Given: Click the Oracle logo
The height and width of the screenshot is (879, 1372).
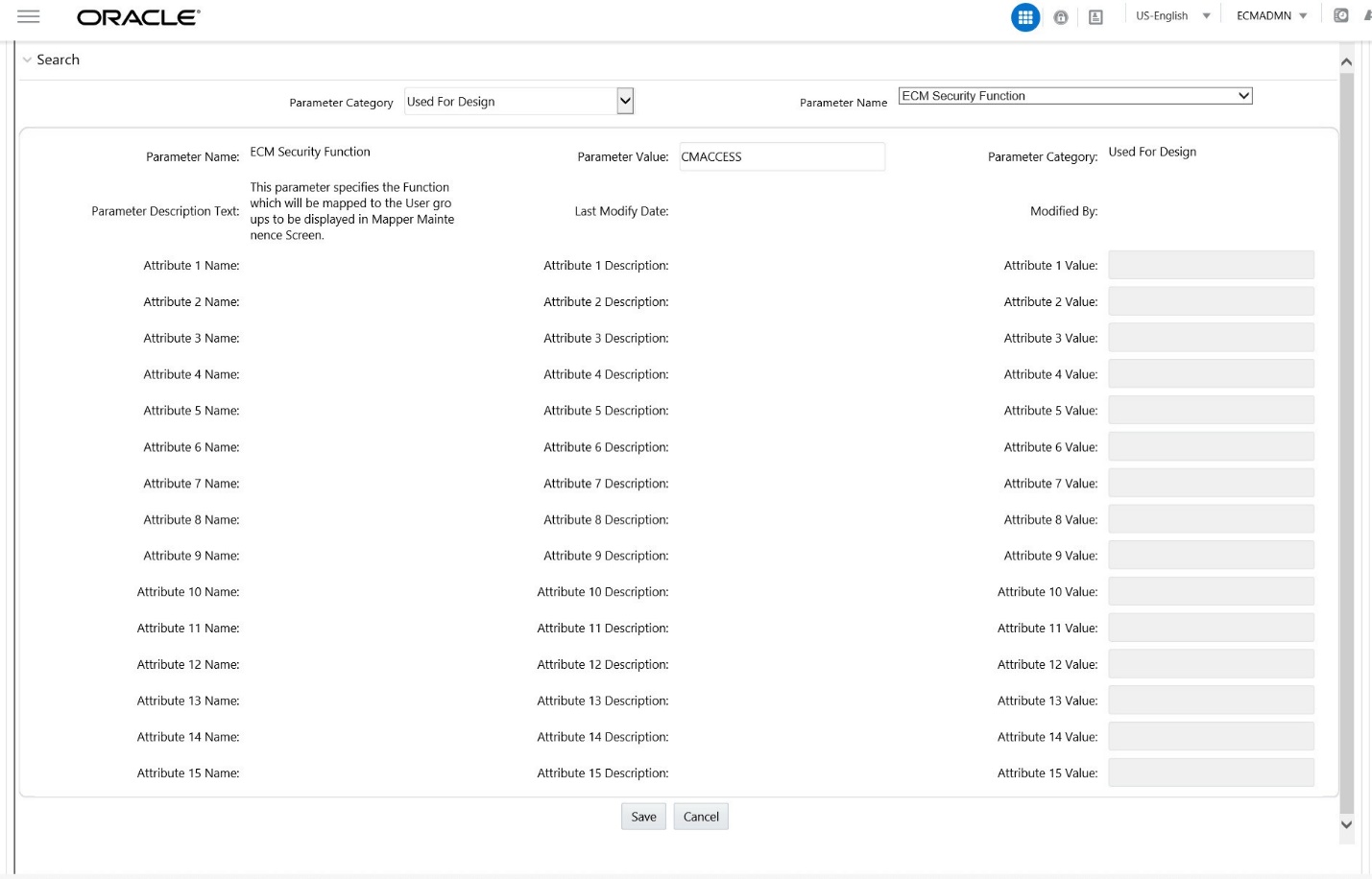Looking at the screenshot, I should 138,17.
